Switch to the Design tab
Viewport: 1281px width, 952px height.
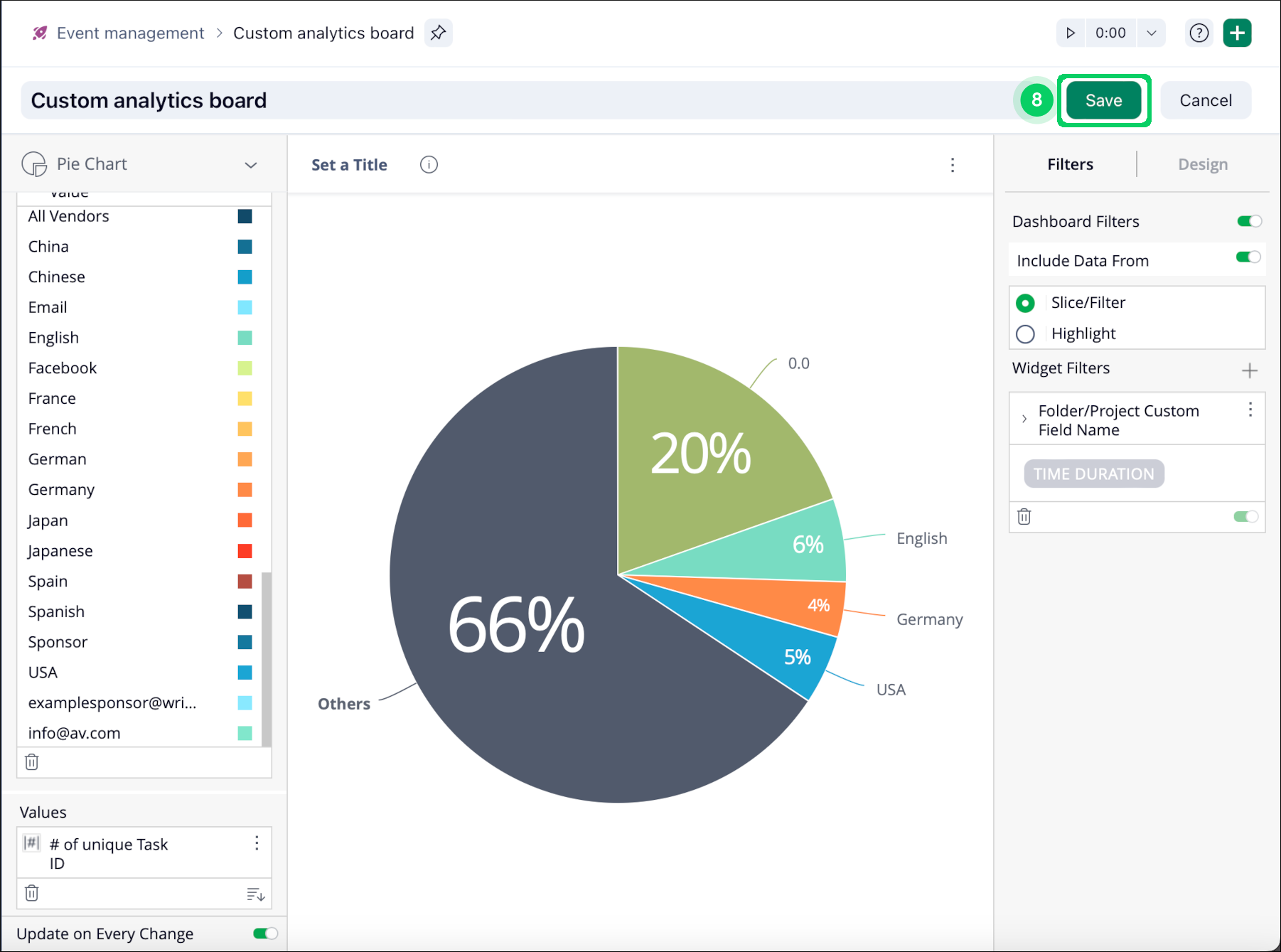1202,164
